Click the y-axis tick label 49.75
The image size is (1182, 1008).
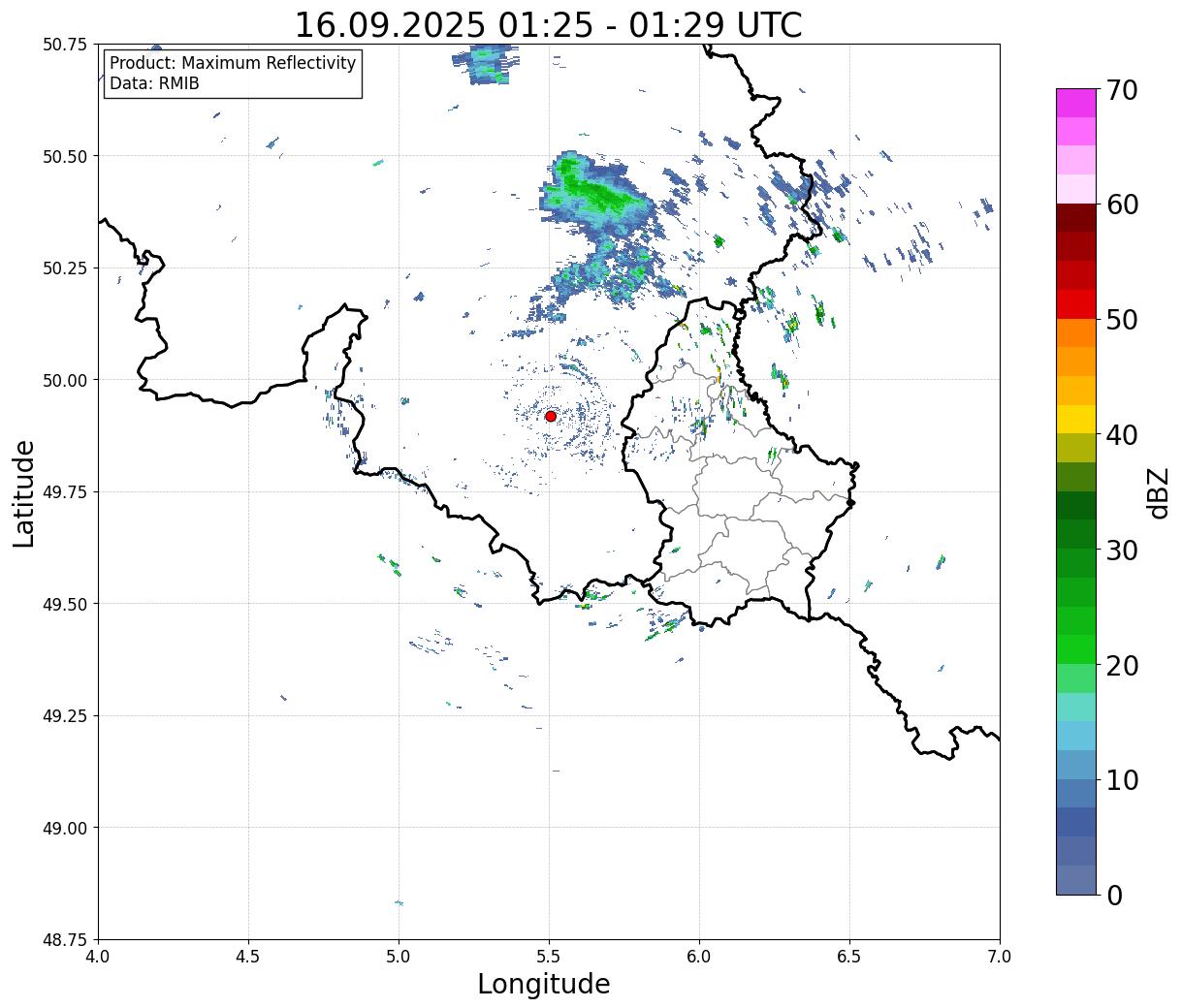click(65, 492)
